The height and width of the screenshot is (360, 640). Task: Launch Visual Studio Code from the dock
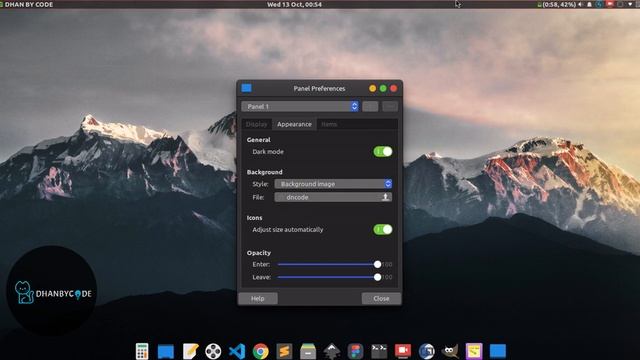coord(237,351)
